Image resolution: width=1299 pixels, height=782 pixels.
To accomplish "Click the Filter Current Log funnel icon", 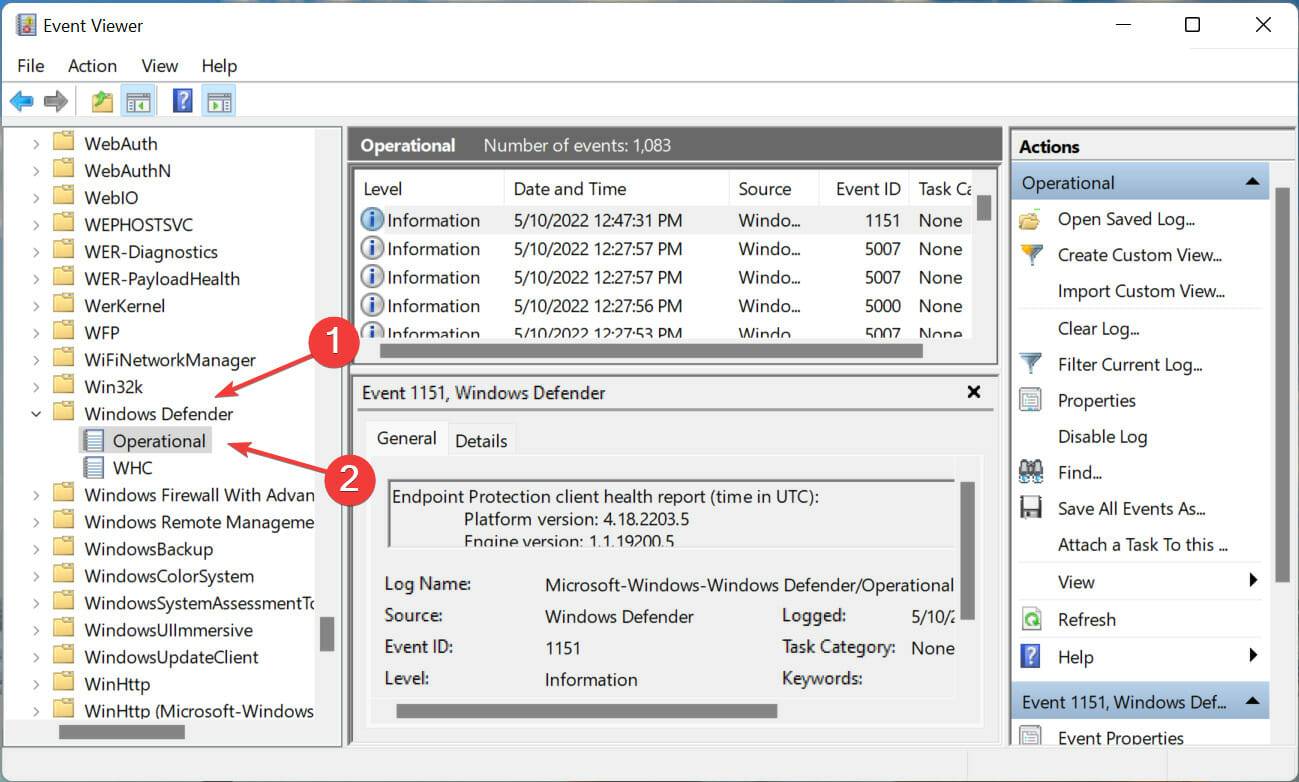I will (x=1030, y=364).
